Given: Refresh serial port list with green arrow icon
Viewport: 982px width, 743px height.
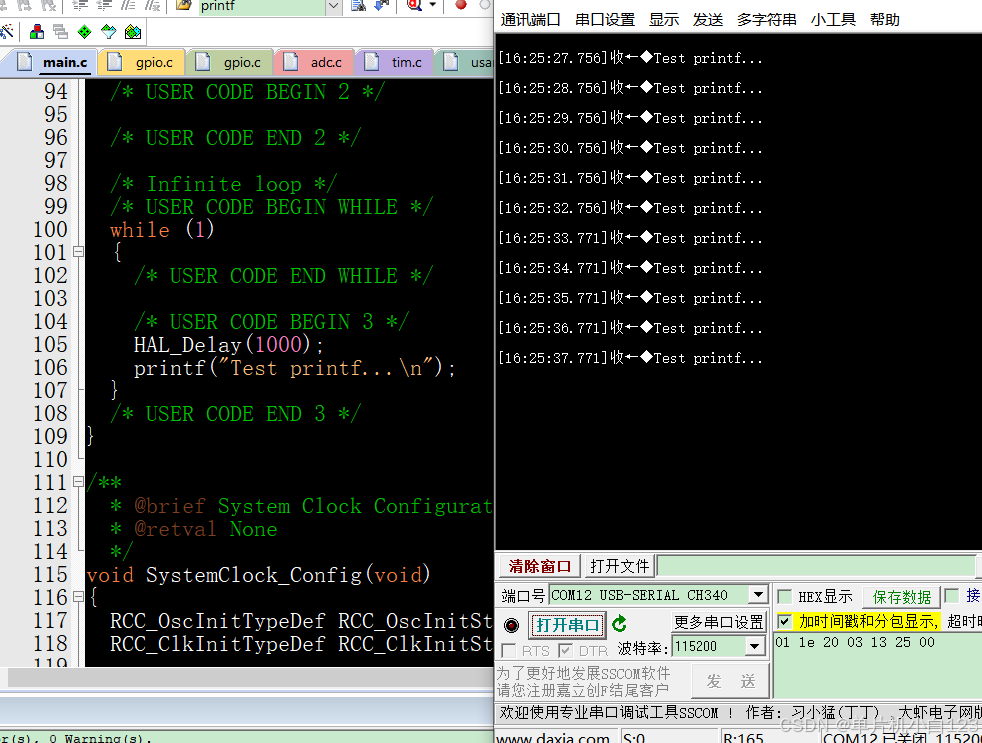Looking at the screenshot, I should click(618, 624).
